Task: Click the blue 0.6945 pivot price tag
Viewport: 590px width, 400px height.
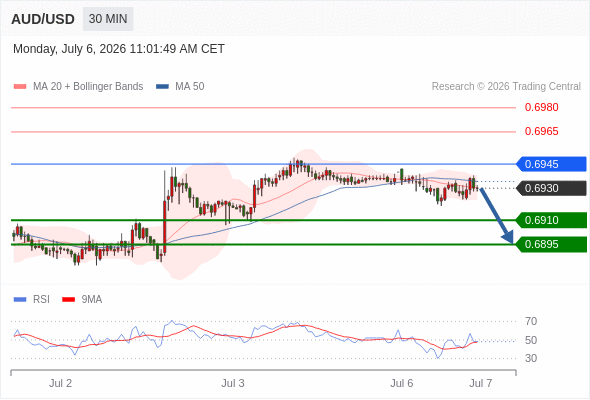Action: 551,164
